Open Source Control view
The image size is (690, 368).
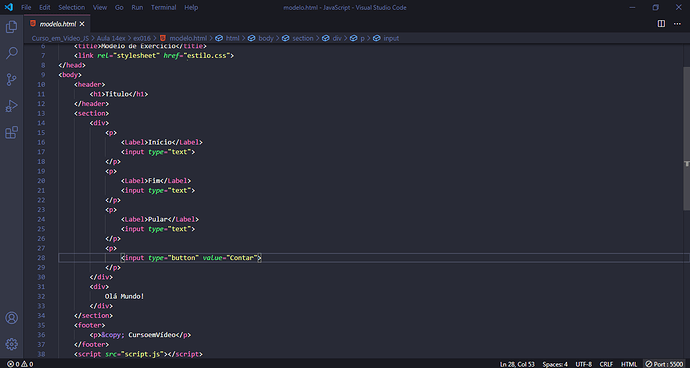[11, 80]
